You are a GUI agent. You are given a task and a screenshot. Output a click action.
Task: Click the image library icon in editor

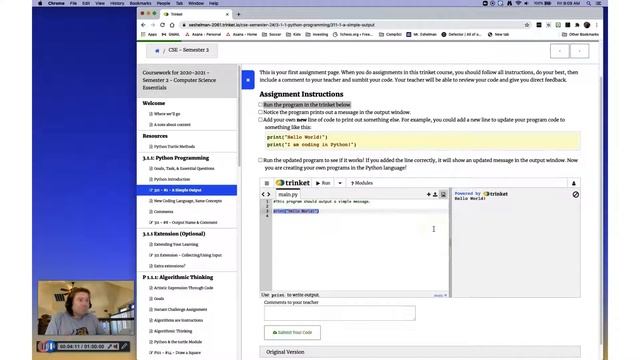(443, 194)
